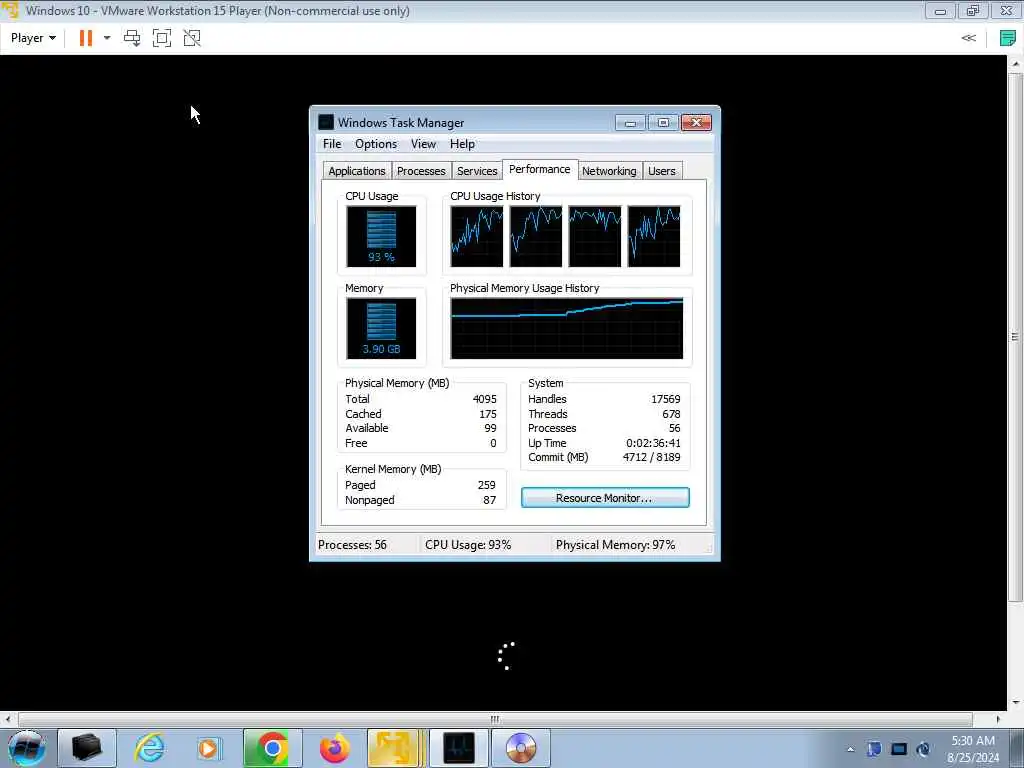Click the Memory 3.90 GB gauge

point(381,328)
